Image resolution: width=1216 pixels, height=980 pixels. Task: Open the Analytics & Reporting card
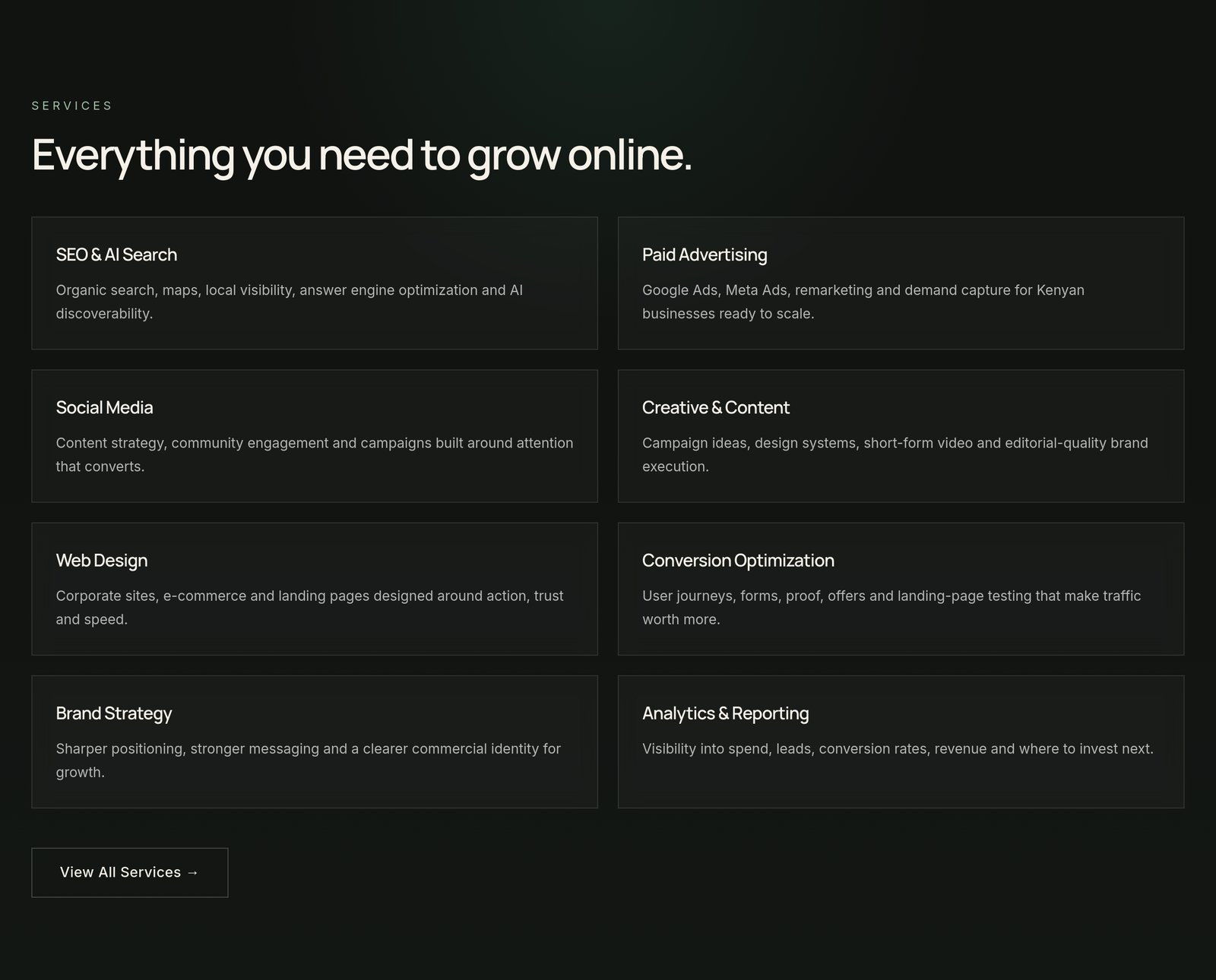click(901, 741)
